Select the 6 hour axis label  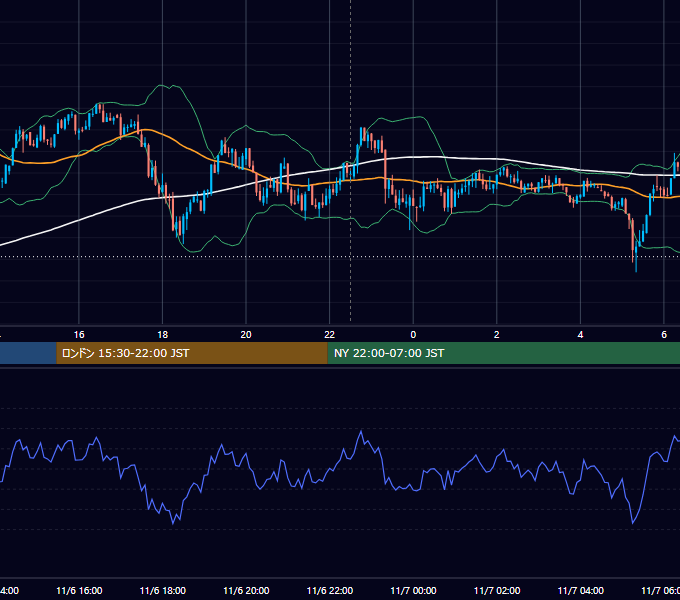664,335
